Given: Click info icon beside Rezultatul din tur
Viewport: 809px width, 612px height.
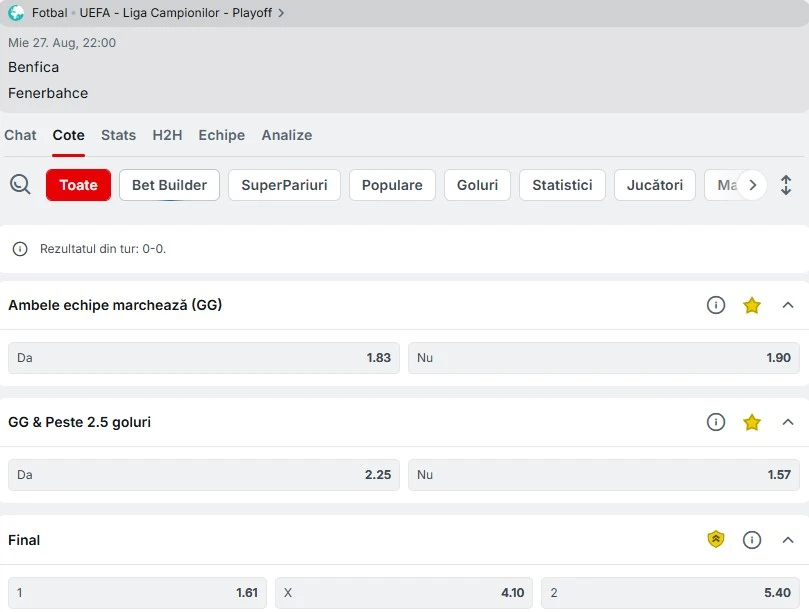Looking at the screenshot, I should click(x=20, y=249).
